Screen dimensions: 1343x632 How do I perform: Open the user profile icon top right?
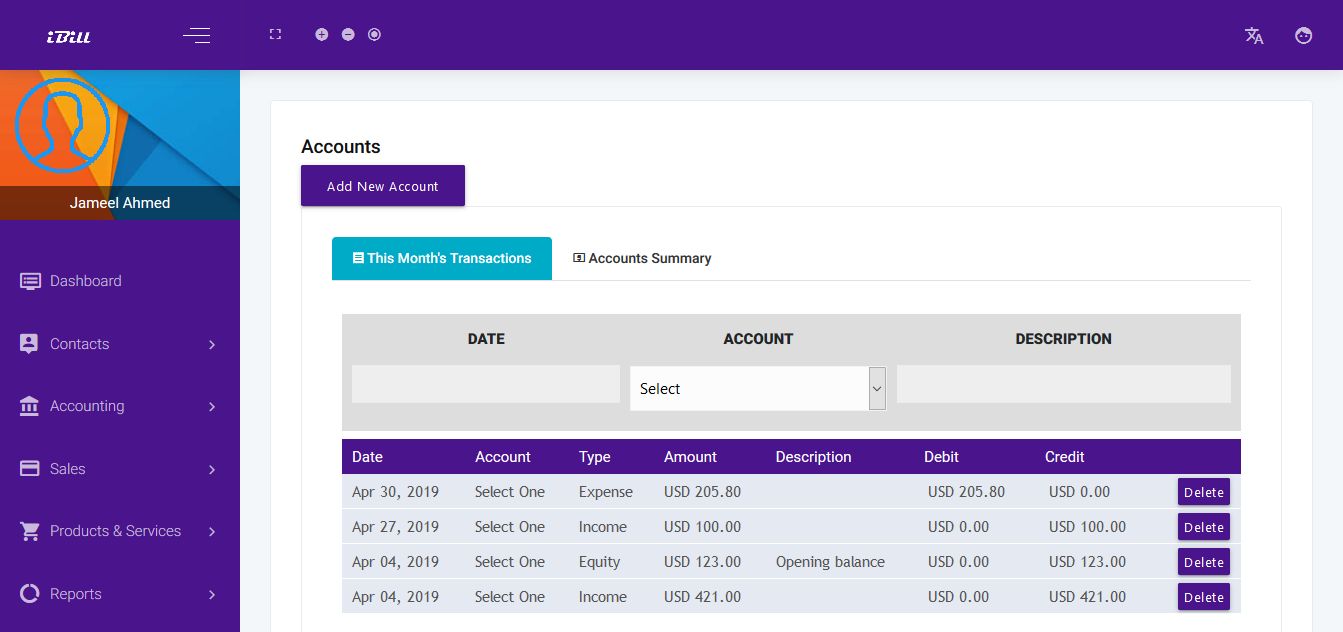click(x=1303, y=35)
